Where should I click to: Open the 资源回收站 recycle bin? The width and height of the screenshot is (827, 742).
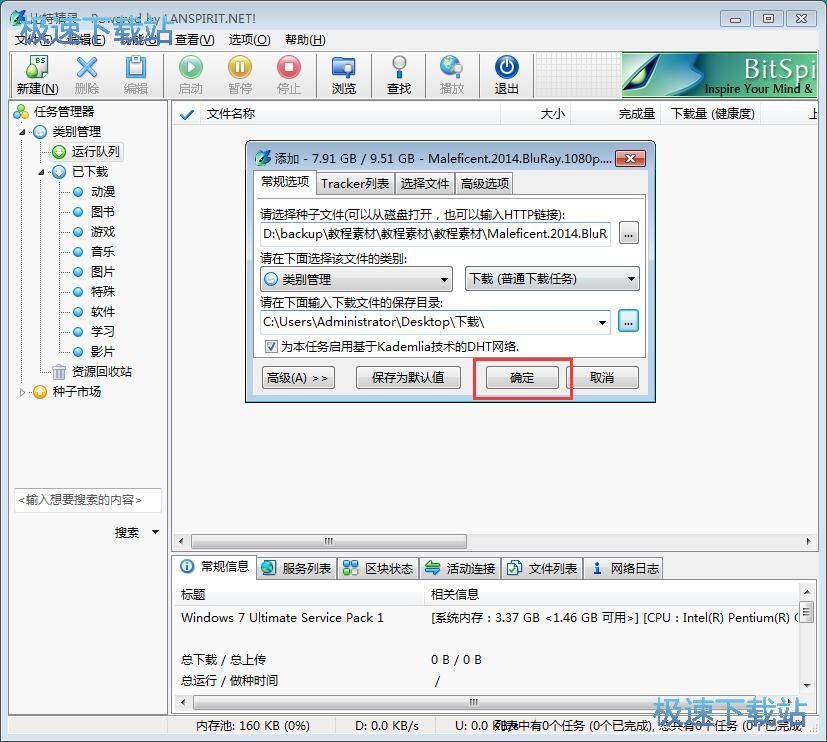[x=102, y=372]
